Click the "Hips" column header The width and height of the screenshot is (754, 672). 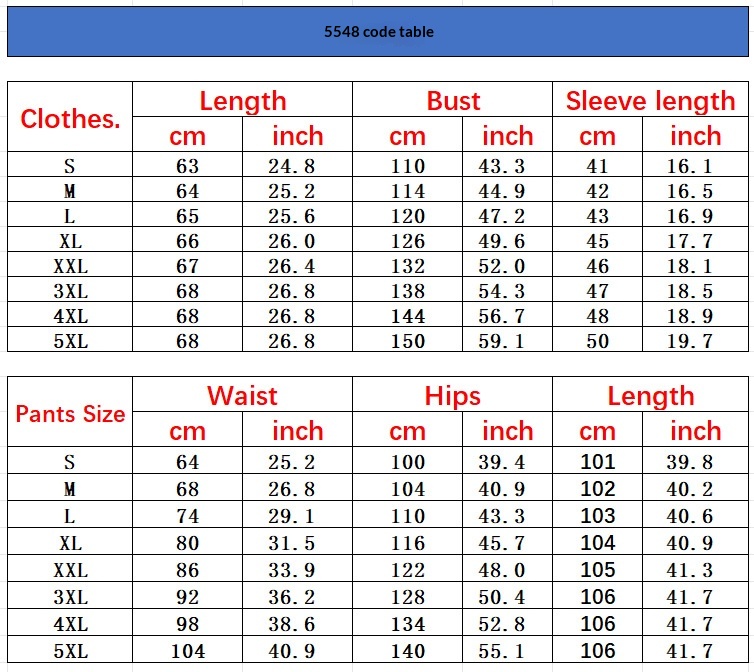pyautogui.click(x=453, y=396)
